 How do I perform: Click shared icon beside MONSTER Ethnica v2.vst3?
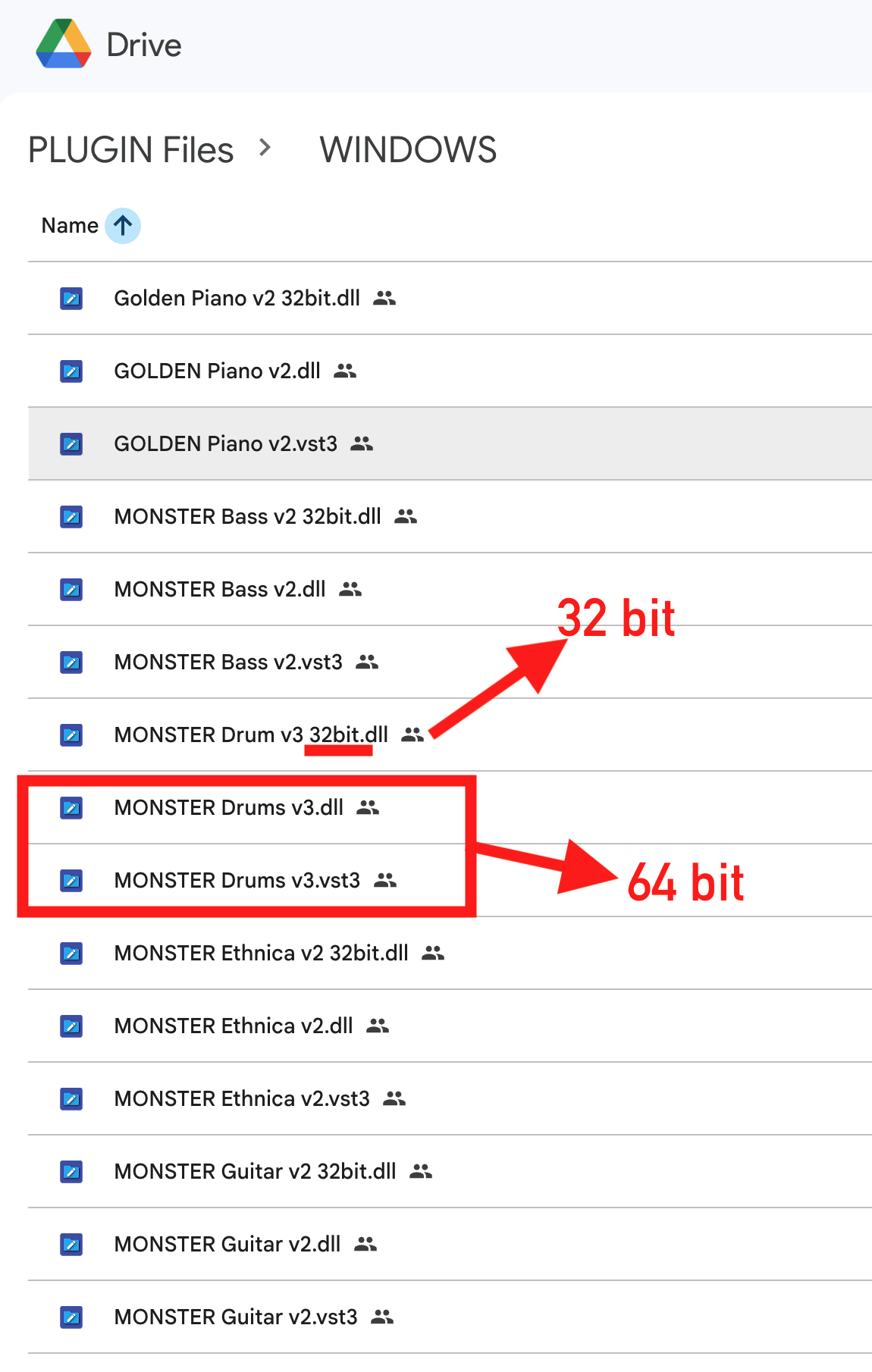394,1098
